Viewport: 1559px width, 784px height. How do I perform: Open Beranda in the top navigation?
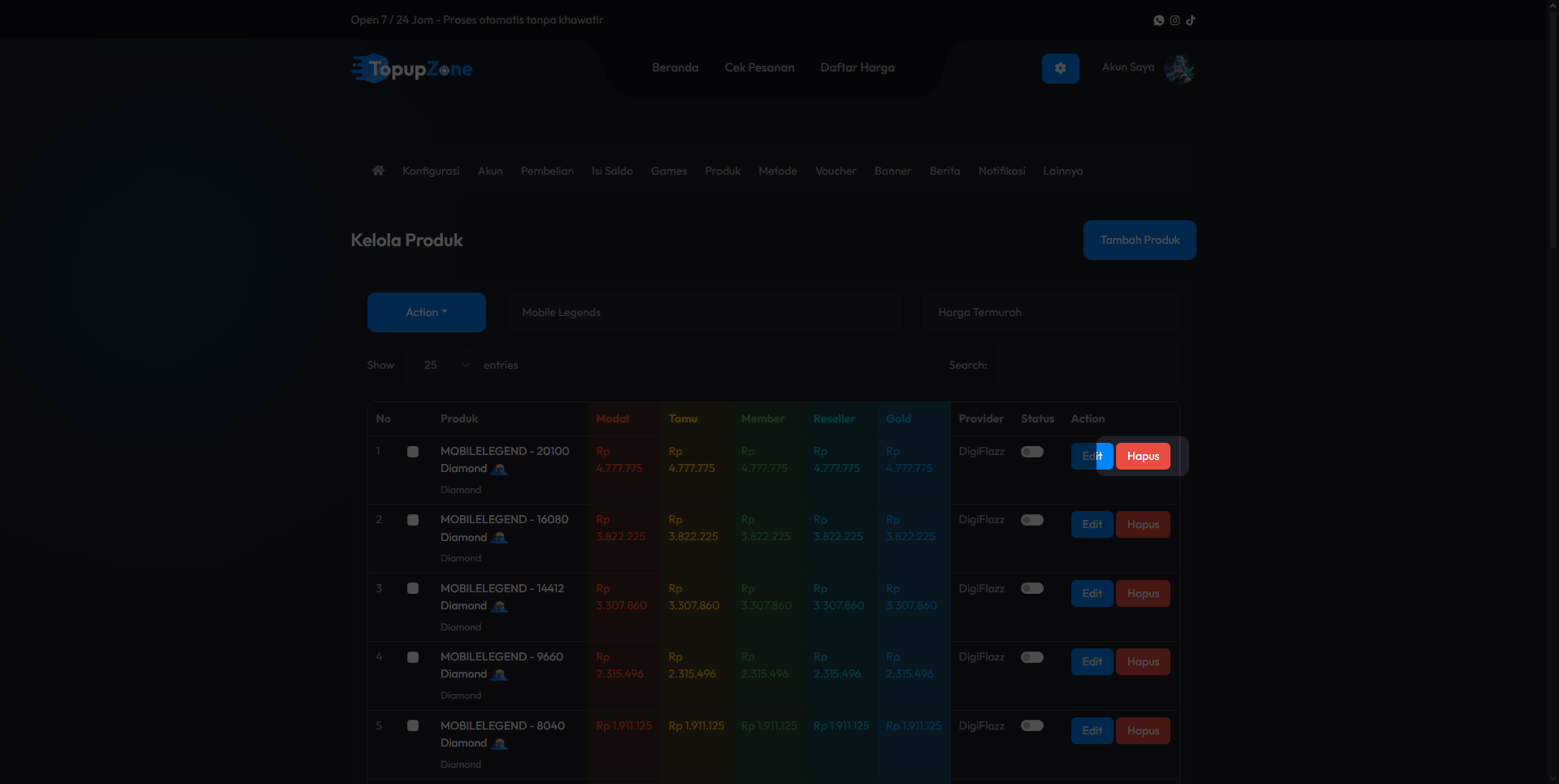675,67
